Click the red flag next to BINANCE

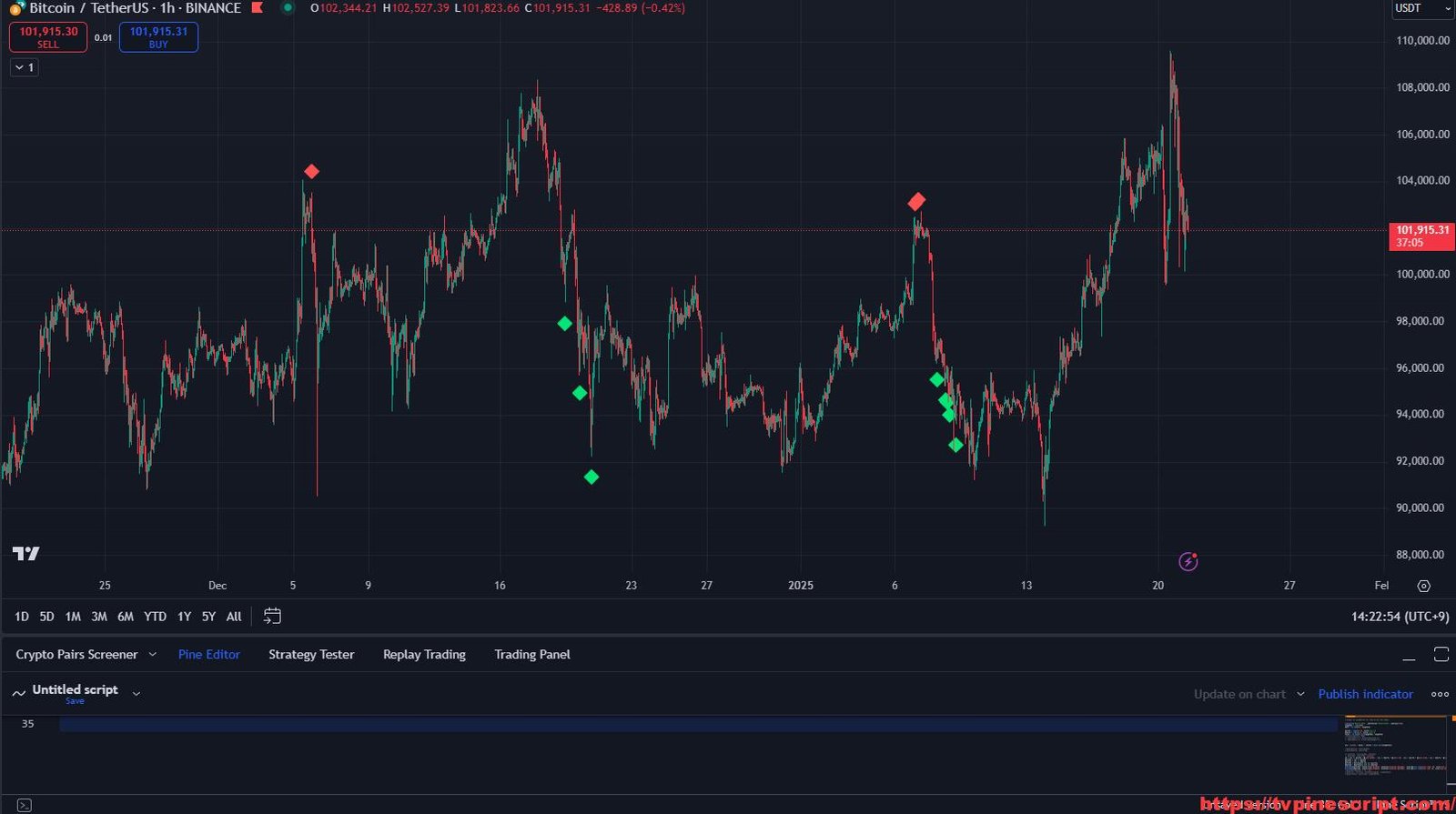tap(258, 8)
